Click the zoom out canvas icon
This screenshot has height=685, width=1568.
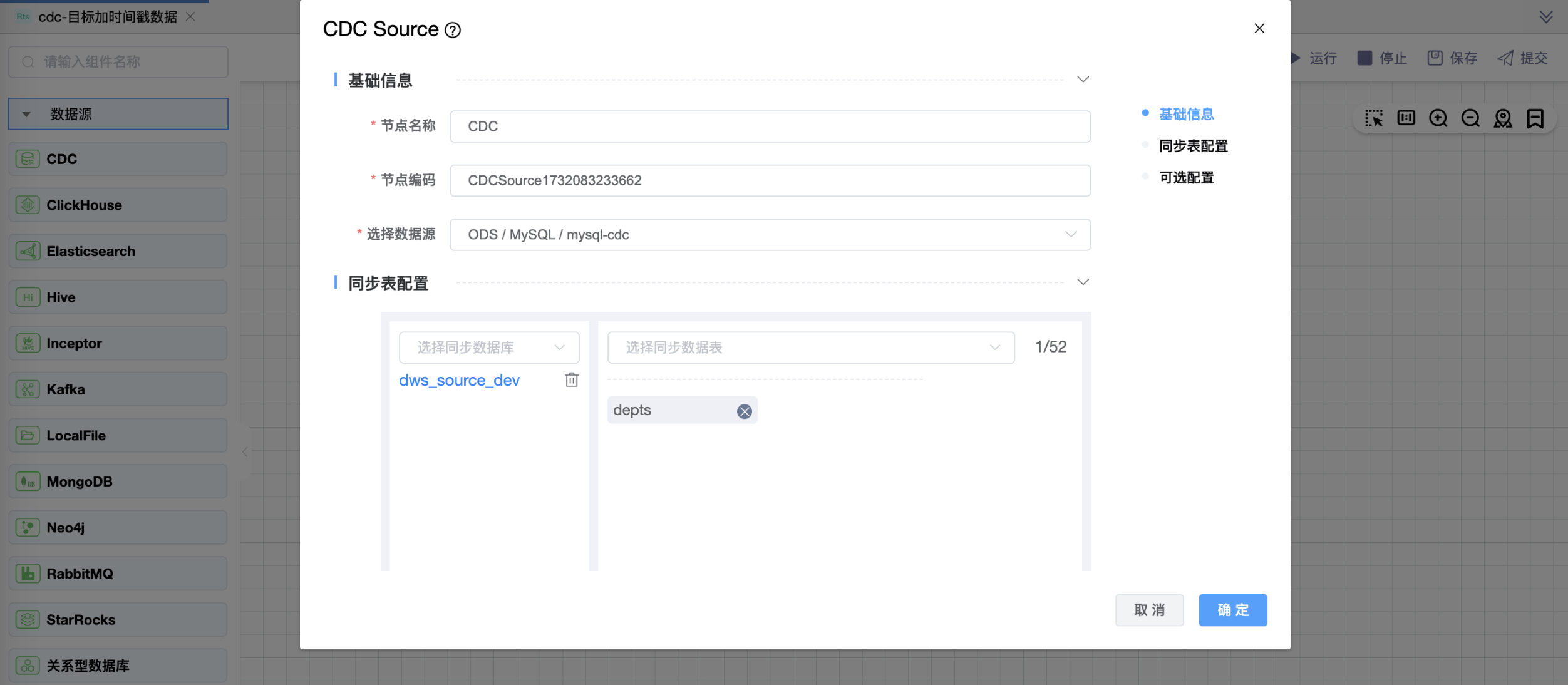click(1470, 118)
